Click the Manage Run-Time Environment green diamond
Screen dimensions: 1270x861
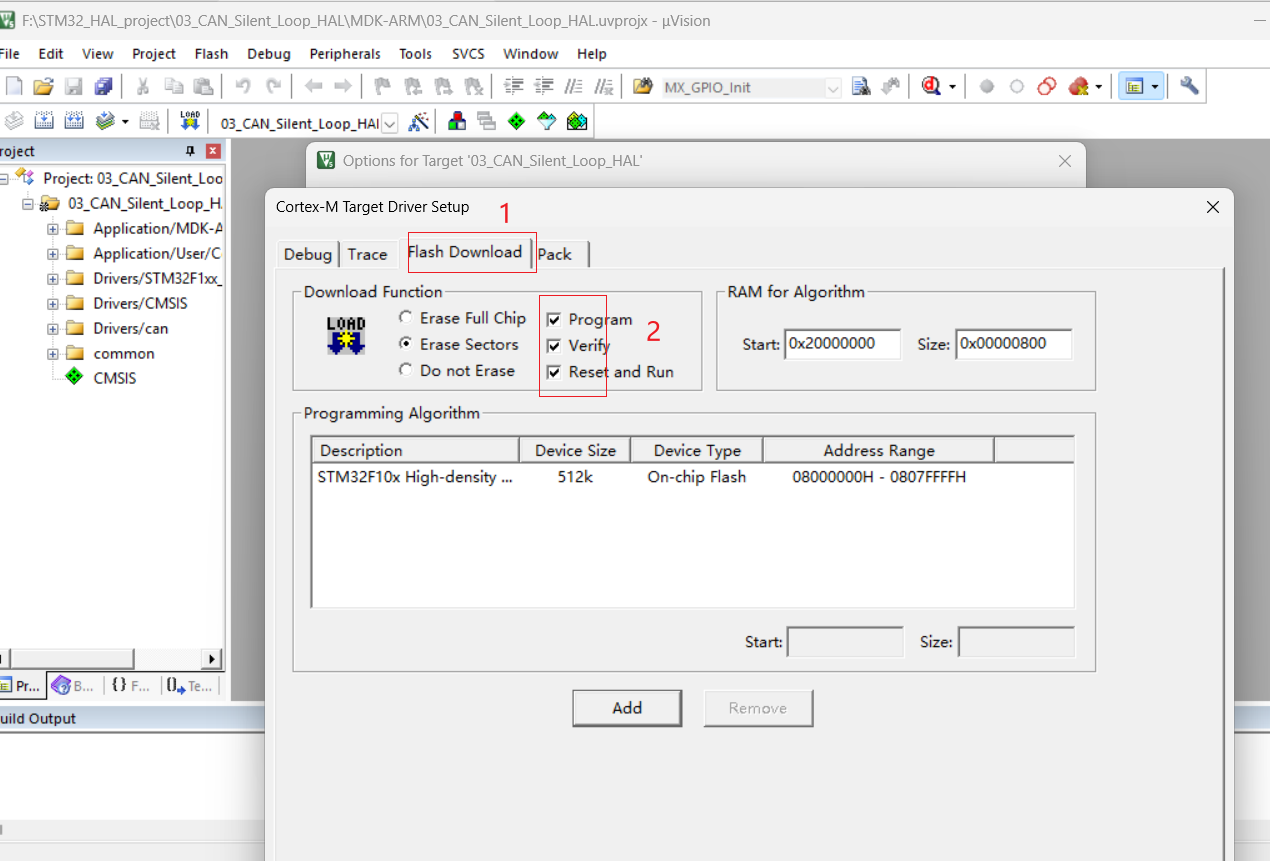[x=516, y=122]
